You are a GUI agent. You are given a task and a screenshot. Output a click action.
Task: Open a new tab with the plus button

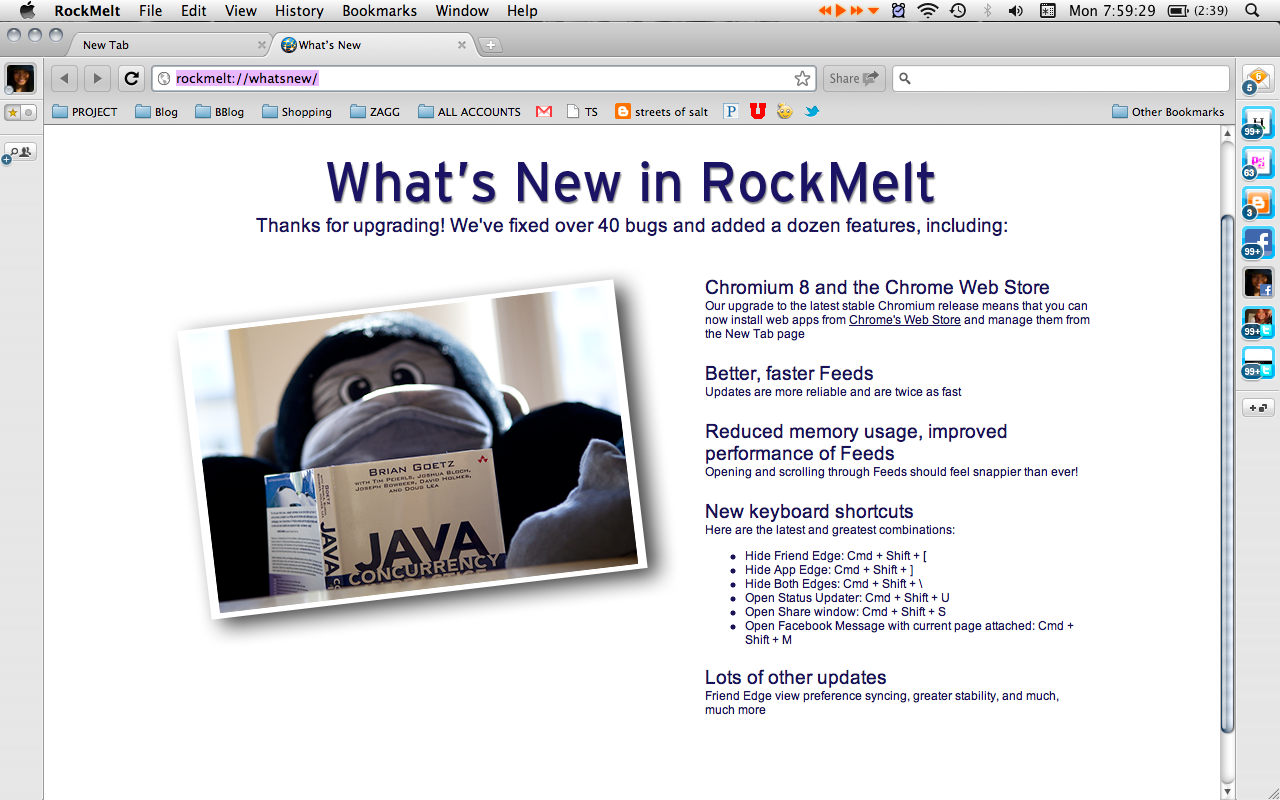tap(490, 45)
